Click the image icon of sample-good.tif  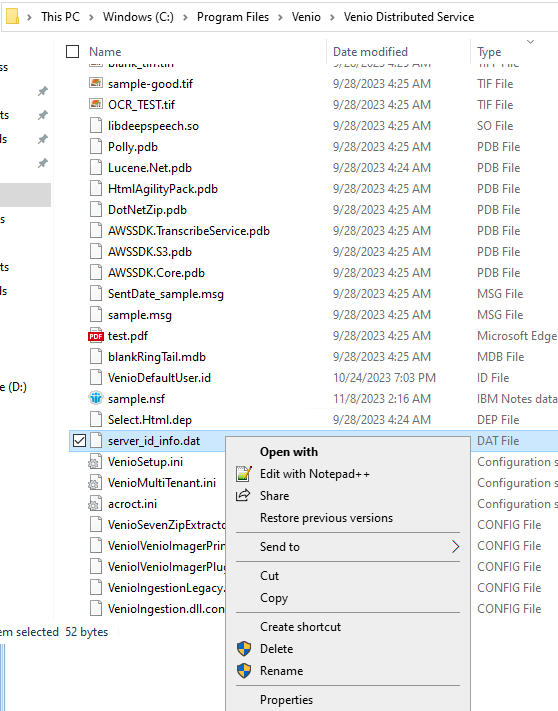[96, 83]
